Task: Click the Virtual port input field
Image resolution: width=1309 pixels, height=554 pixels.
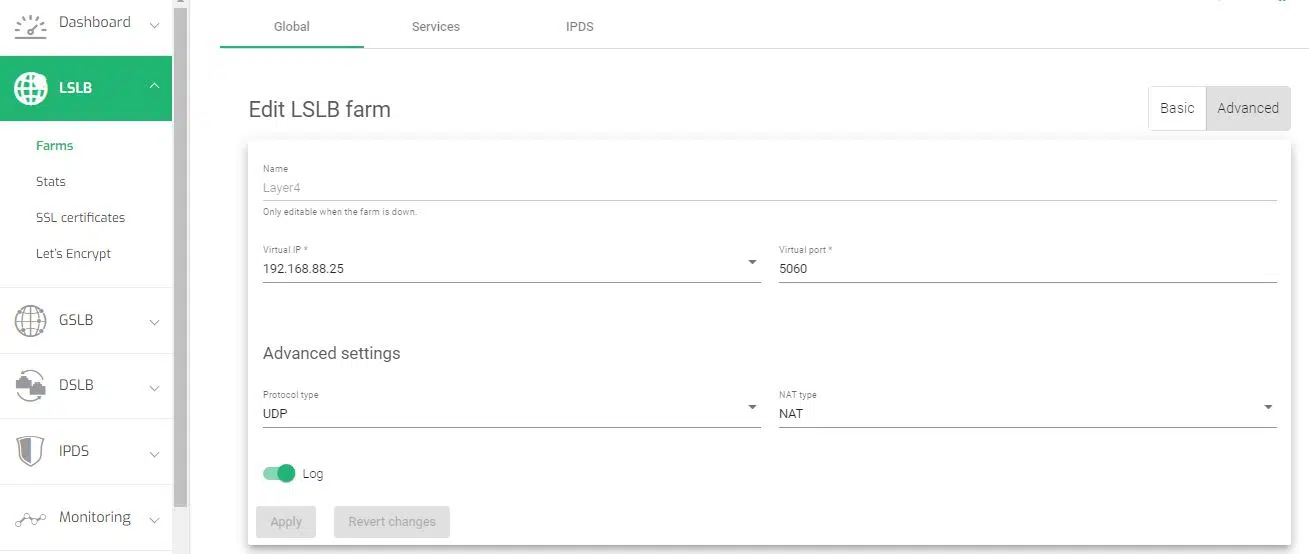Action: [1026, 269]
